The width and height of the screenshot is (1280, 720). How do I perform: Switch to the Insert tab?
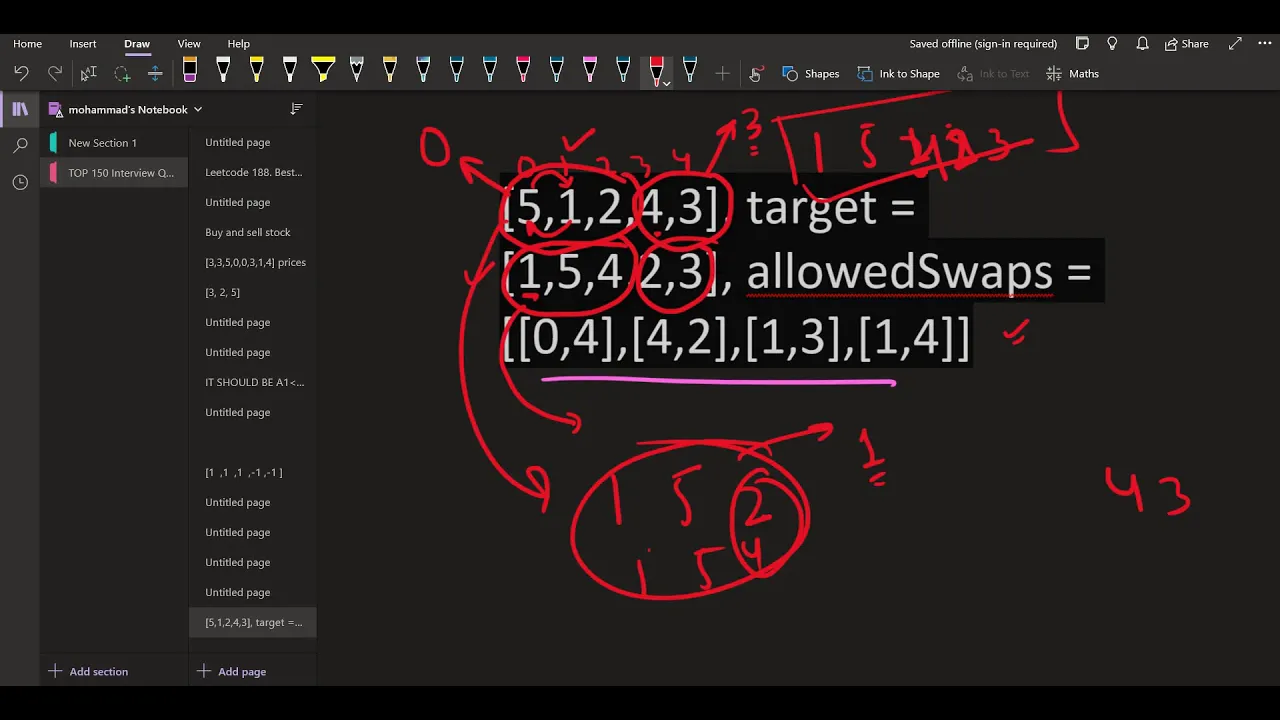tap(83, 44)
